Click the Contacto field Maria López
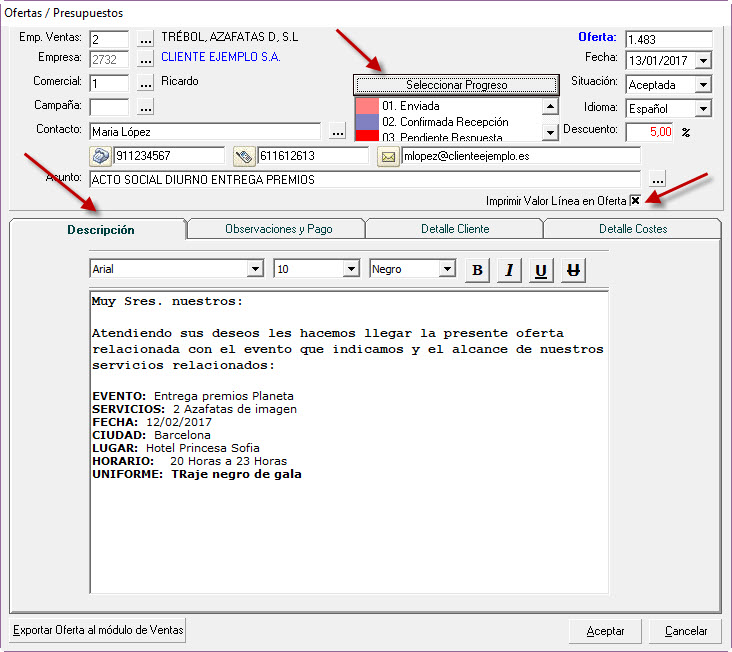 [x=205, y=132]
